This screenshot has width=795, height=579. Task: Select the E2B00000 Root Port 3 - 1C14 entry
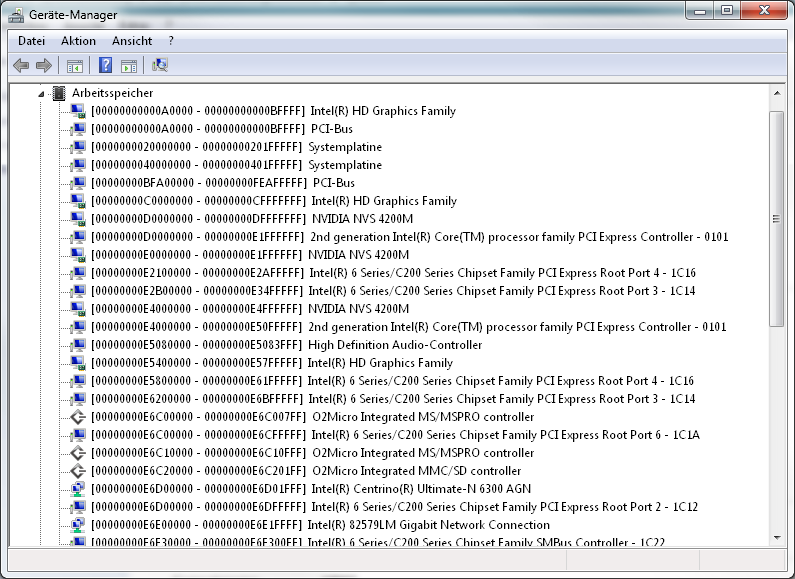pos(393,291)
